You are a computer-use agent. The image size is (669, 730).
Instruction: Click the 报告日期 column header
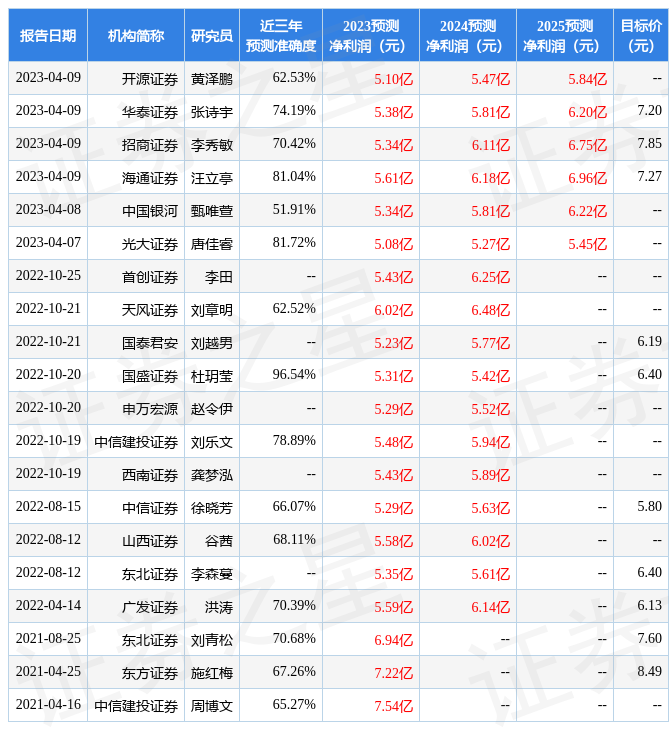coord(48,35)
